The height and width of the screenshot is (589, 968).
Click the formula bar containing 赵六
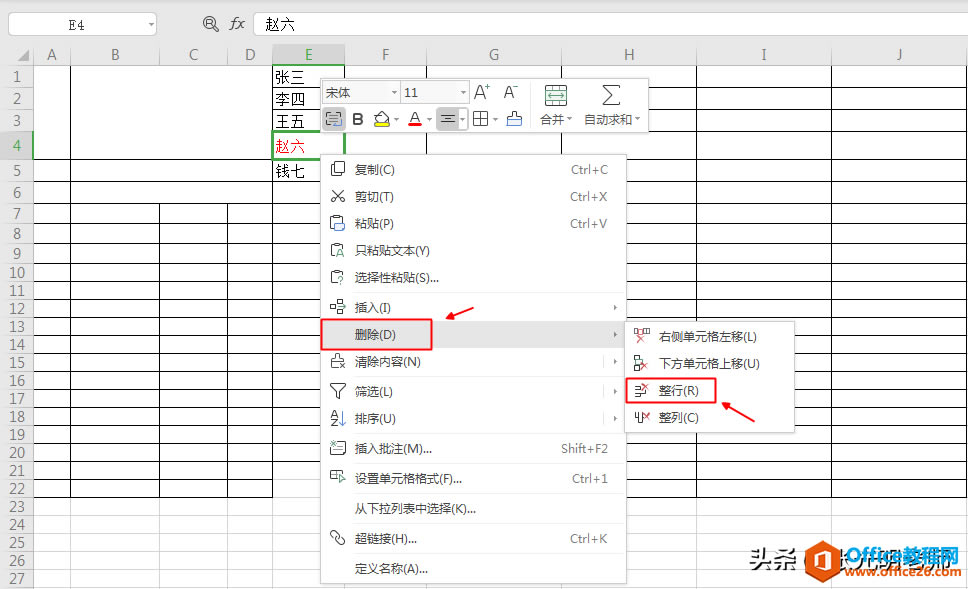610,24
